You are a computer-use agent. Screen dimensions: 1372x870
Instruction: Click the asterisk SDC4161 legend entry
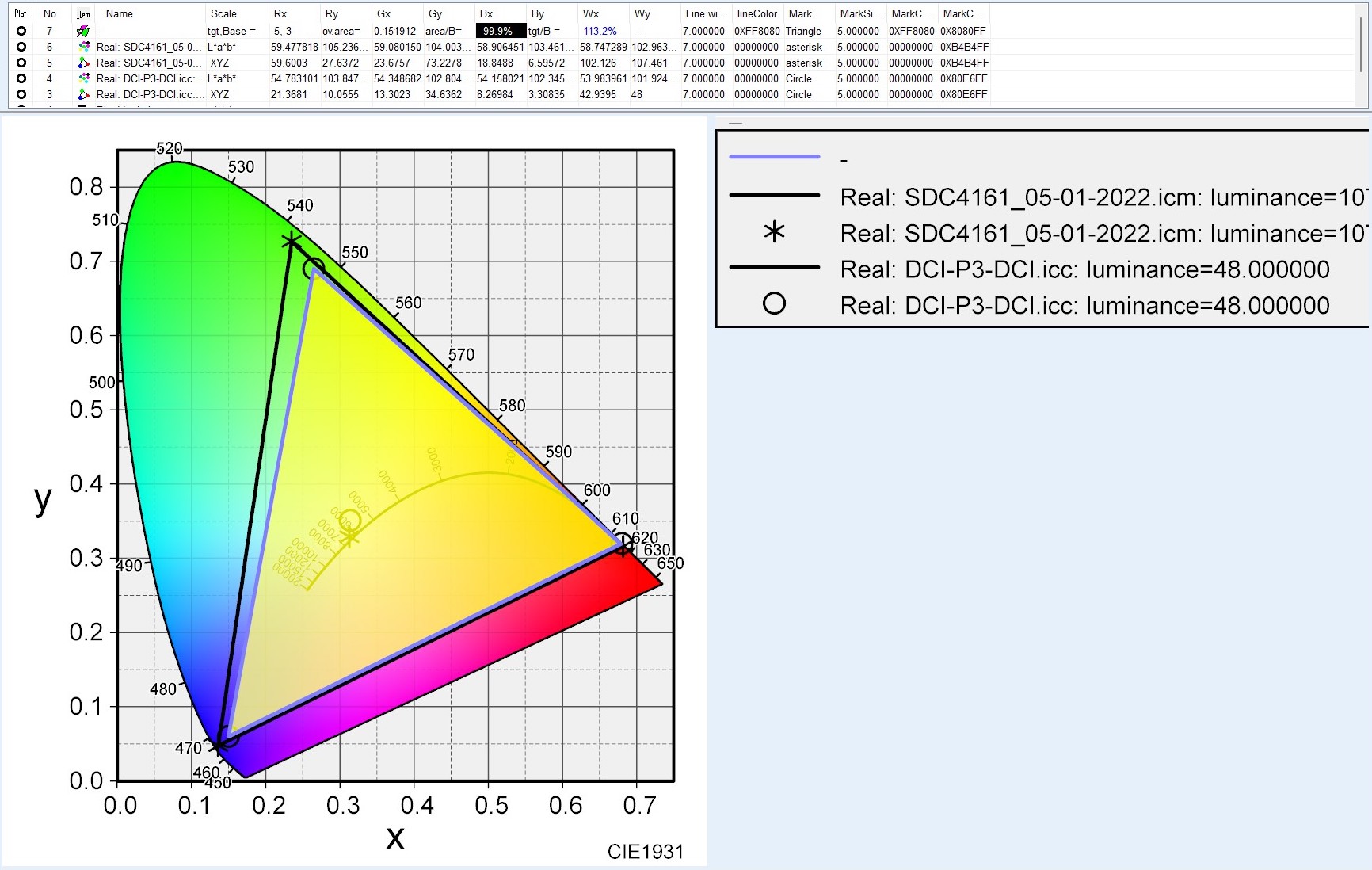(1048, 233)
